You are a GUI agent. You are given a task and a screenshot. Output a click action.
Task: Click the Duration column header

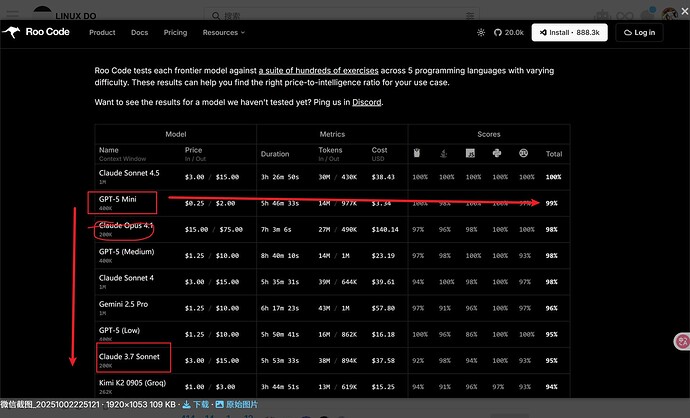tap(275, 154)
